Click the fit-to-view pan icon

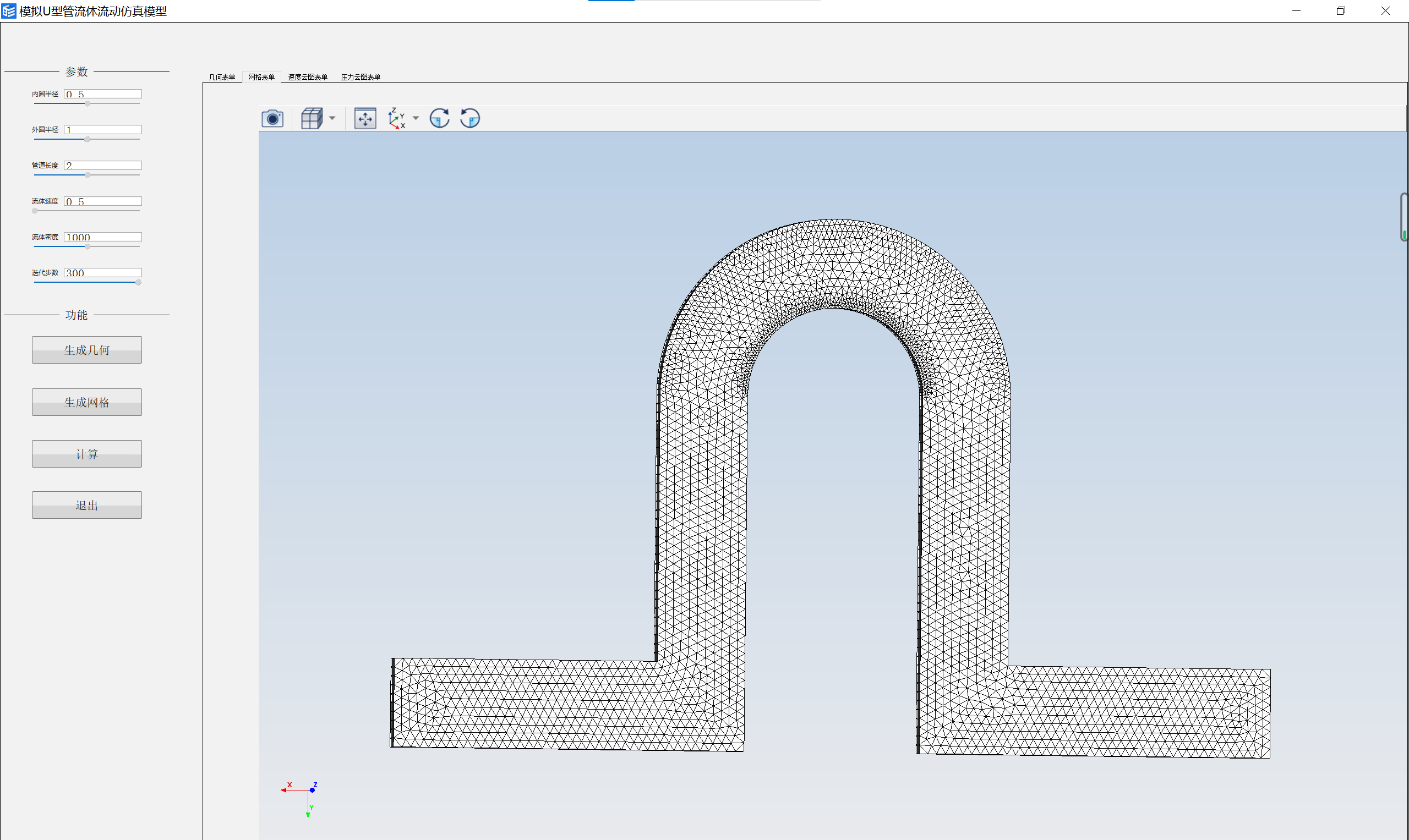[x=365, y=118]
